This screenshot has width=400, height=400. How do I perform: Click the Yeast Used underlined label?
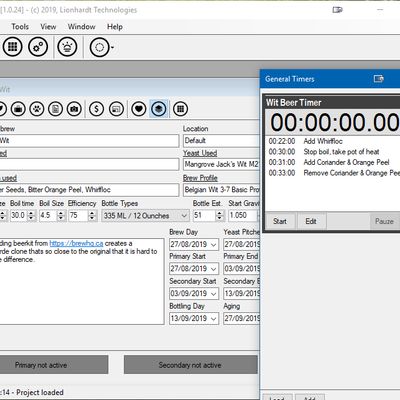point(200,153)
